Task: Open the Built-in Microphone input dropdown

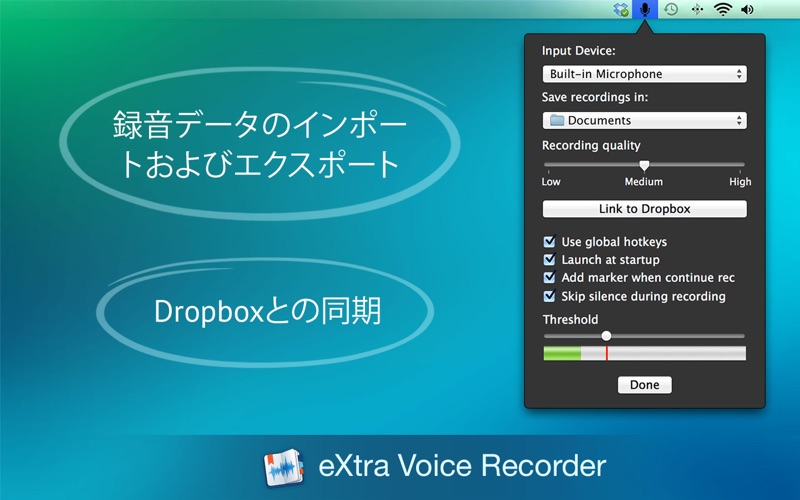Action: point(644,74)
